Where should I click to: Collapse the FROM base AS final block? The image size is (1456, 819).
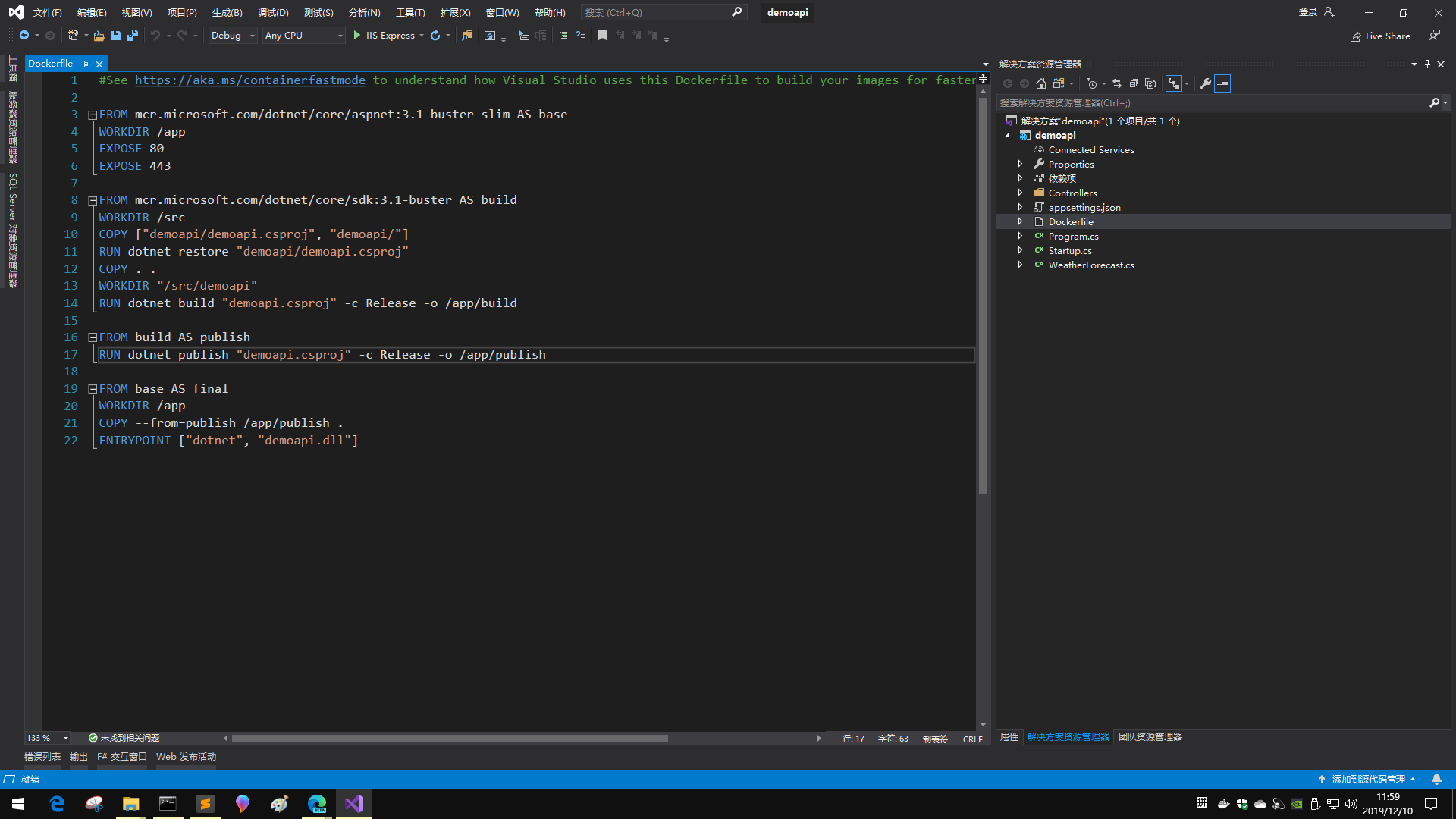93,389
